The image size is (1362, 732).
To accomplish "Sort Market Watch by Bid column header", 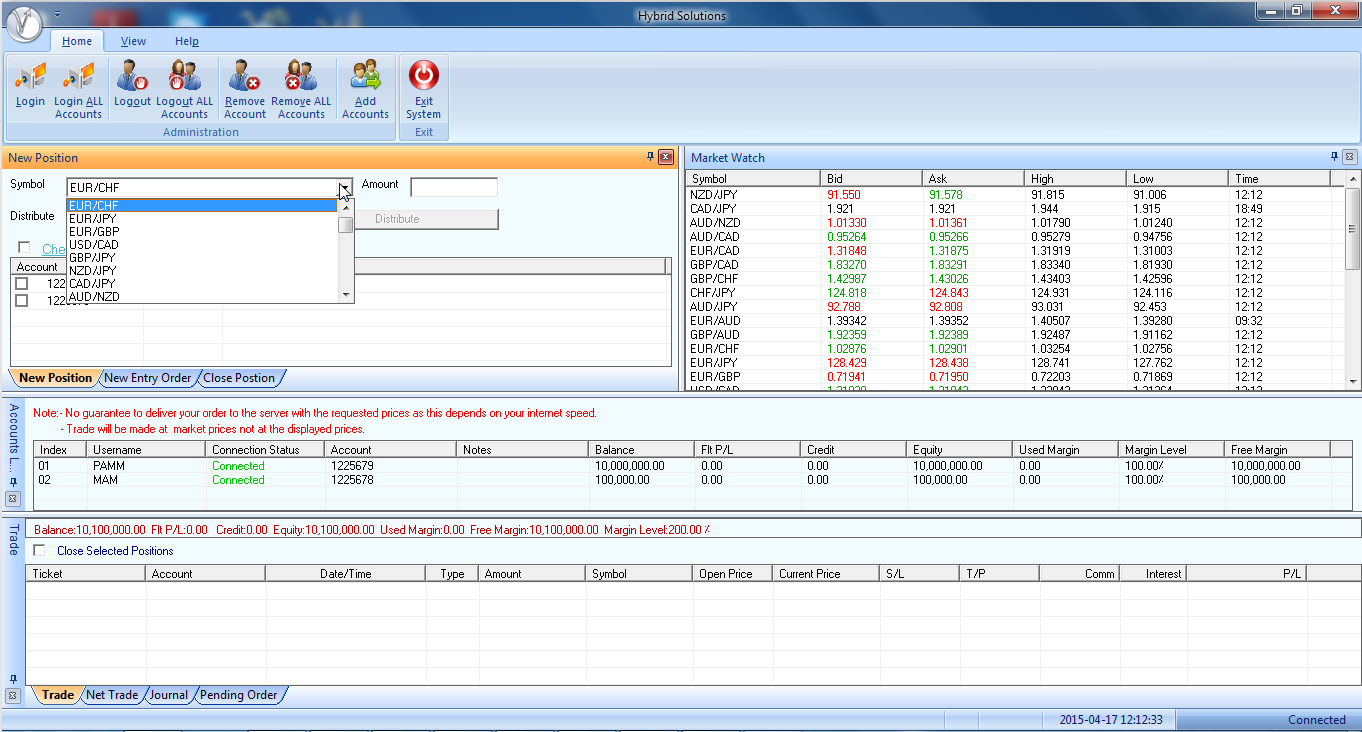I will pos(871,179).
